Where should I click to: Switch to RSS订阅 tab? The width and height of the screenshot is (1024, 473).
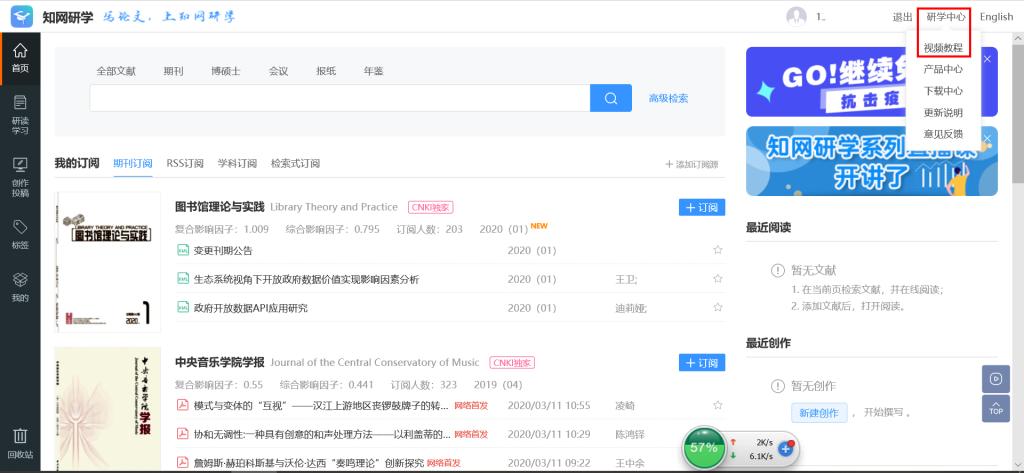click(185, 163)
